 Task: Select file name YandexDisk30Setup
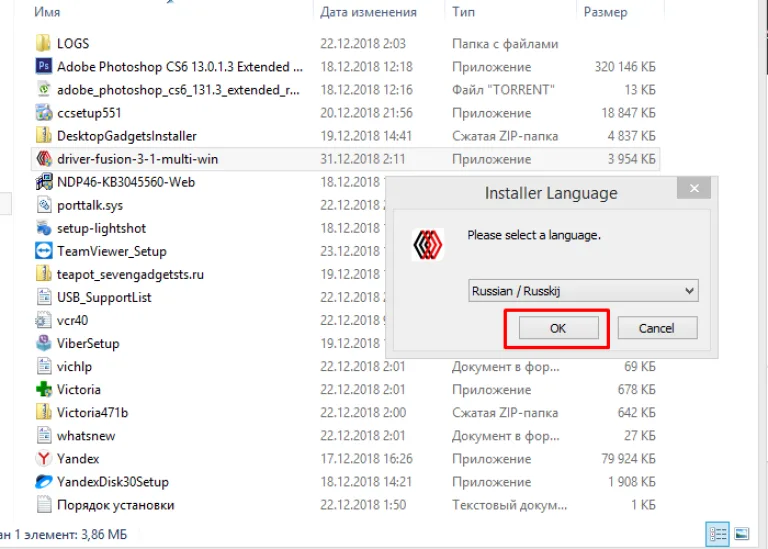(113, 482)
